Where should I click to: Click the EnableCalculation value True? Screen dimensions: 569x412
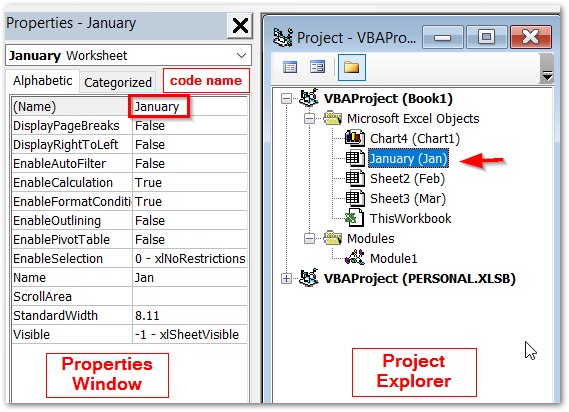190,183
